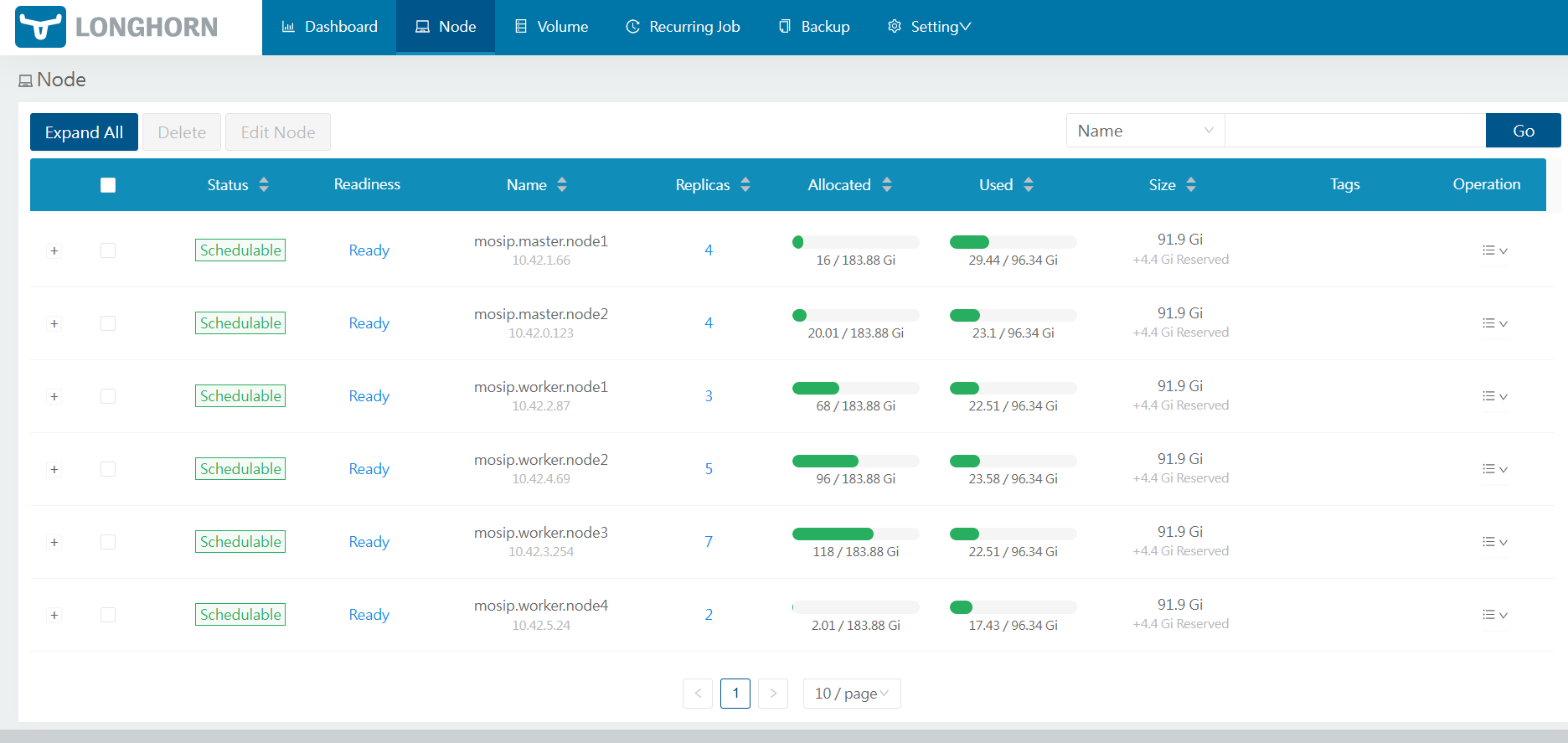Open operation menu for mosip.worker.node3

pyautogui.click(x=1494, y=542)
